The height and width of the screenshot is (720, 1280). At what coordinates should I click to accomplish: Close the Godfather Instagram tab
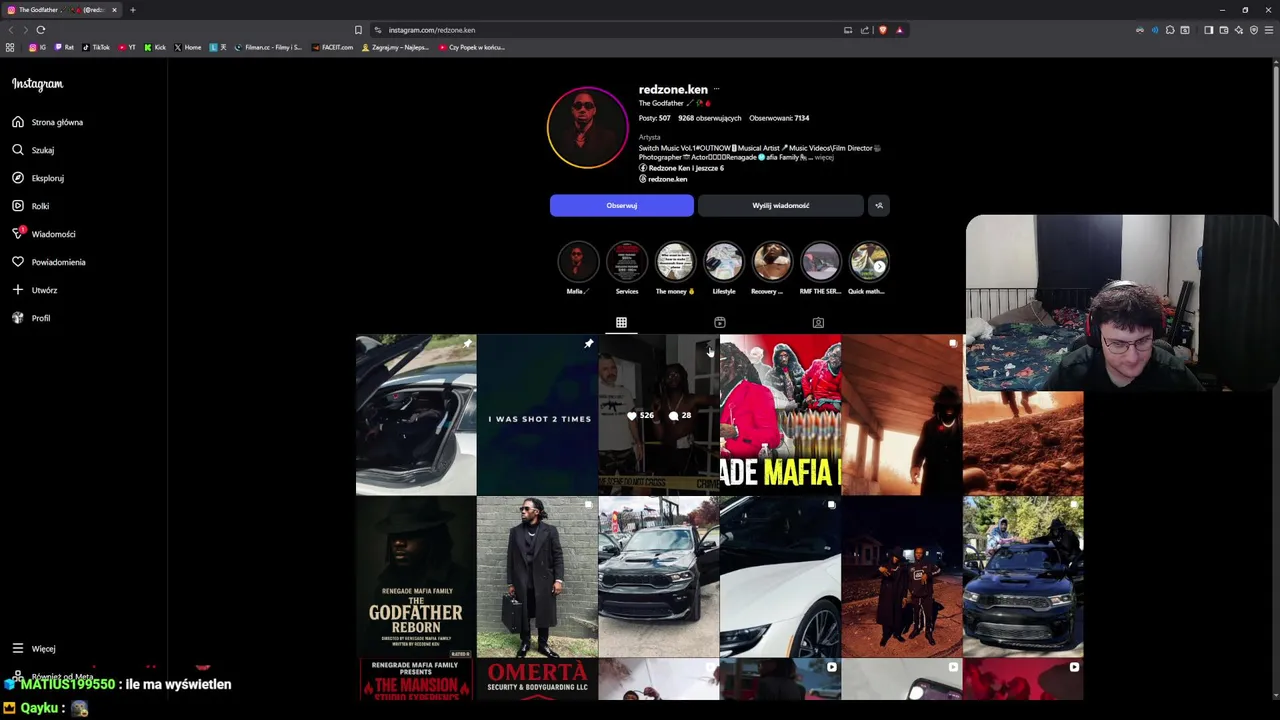click(114, 10)
